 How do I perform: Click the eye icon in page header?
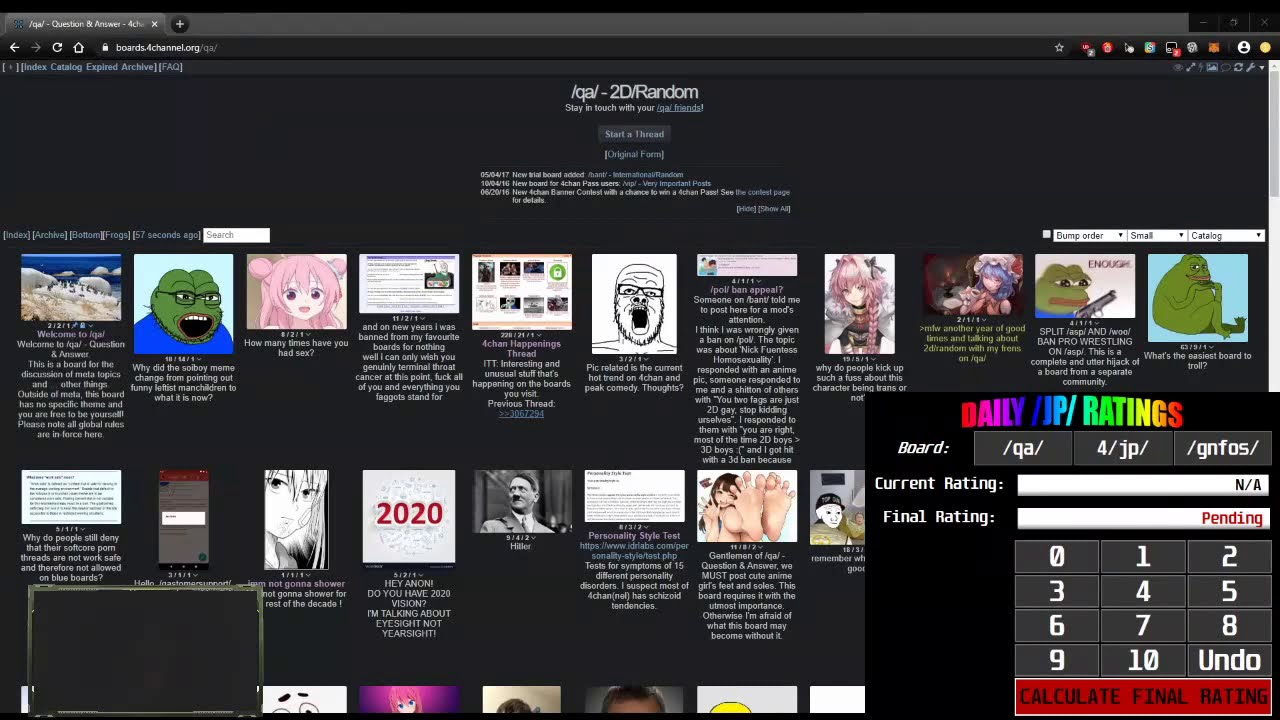point(1178,67)
